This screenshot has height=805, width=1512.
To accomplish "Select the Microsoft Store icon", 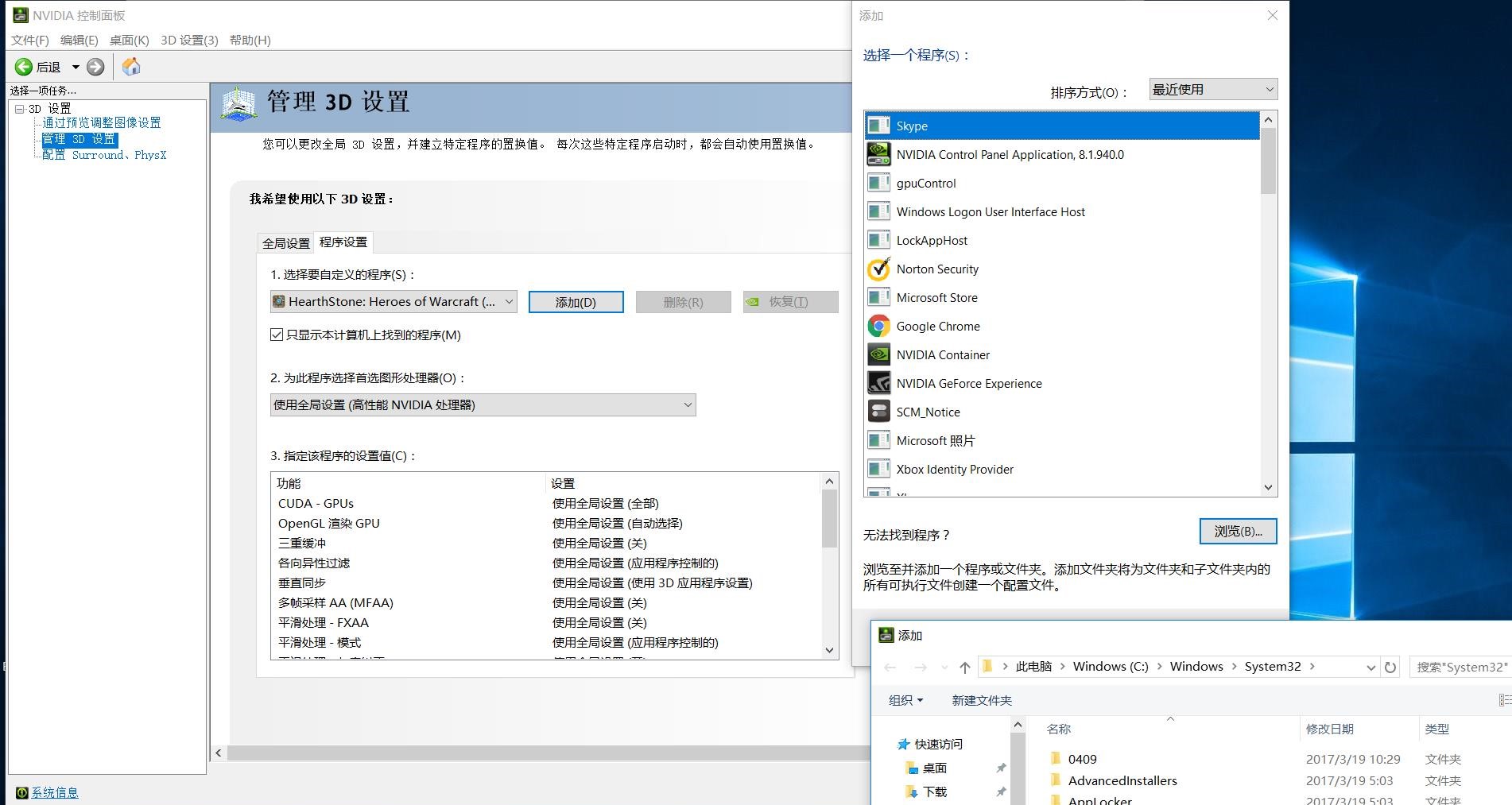I will [x=878, y=297].
